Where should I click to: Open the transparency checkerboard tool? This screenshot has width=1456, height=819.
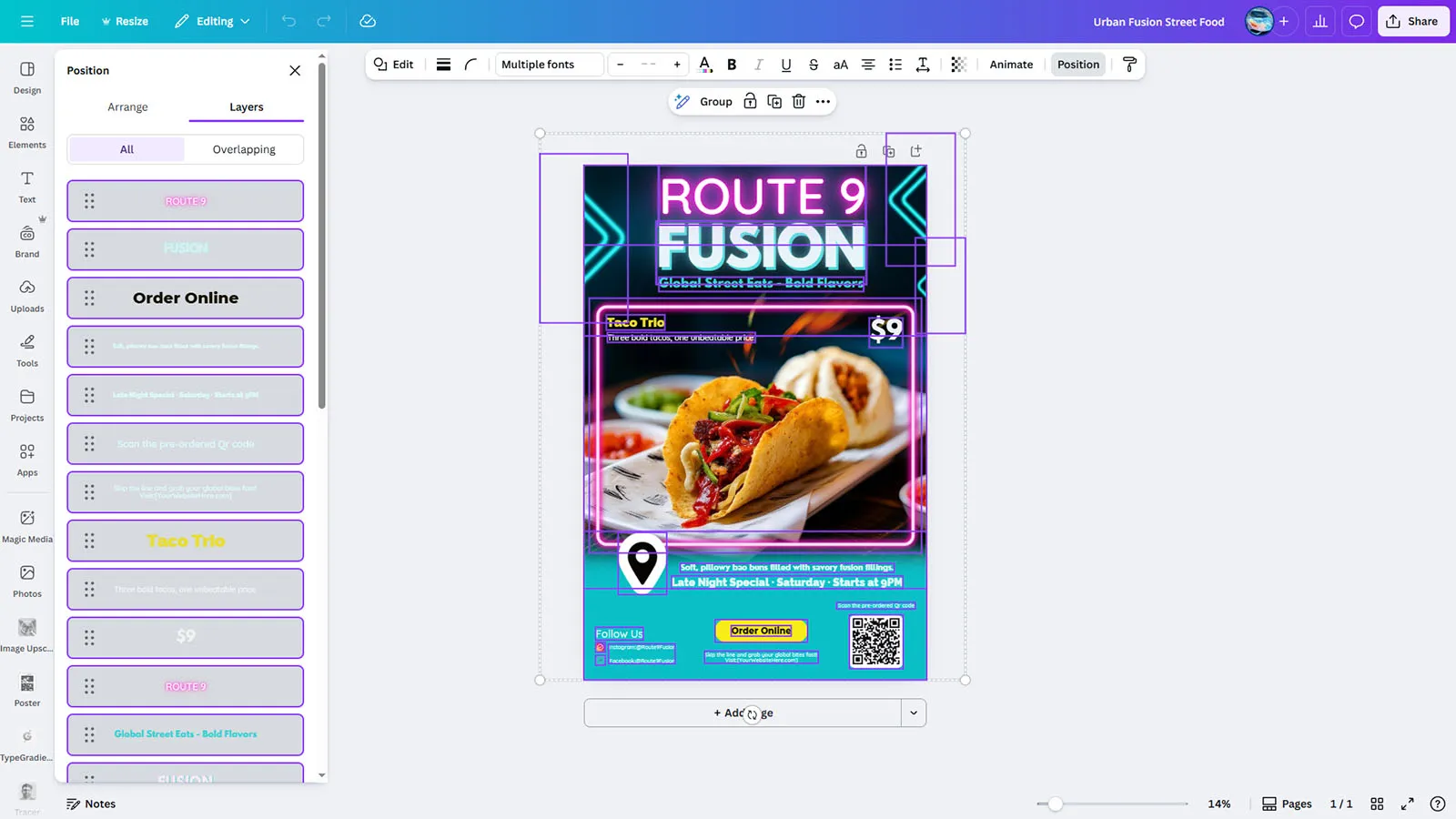[x=958, y=65]
